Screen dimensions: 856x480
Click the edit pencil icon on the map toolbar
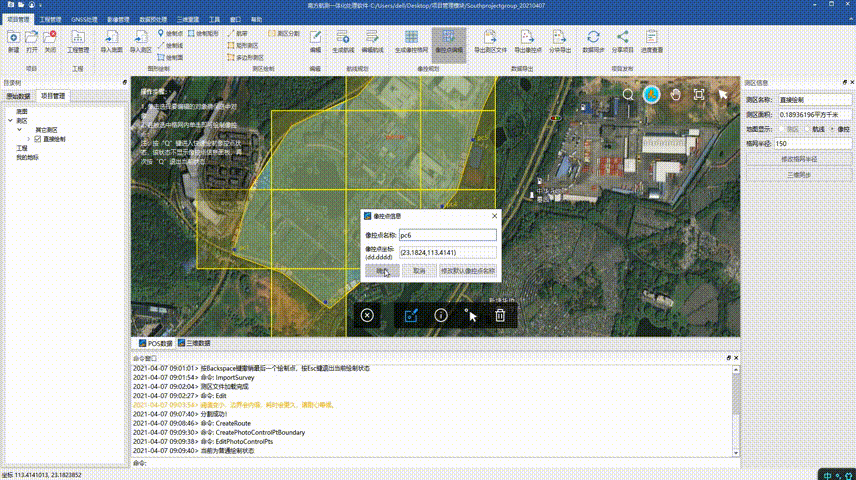(410, 315)
